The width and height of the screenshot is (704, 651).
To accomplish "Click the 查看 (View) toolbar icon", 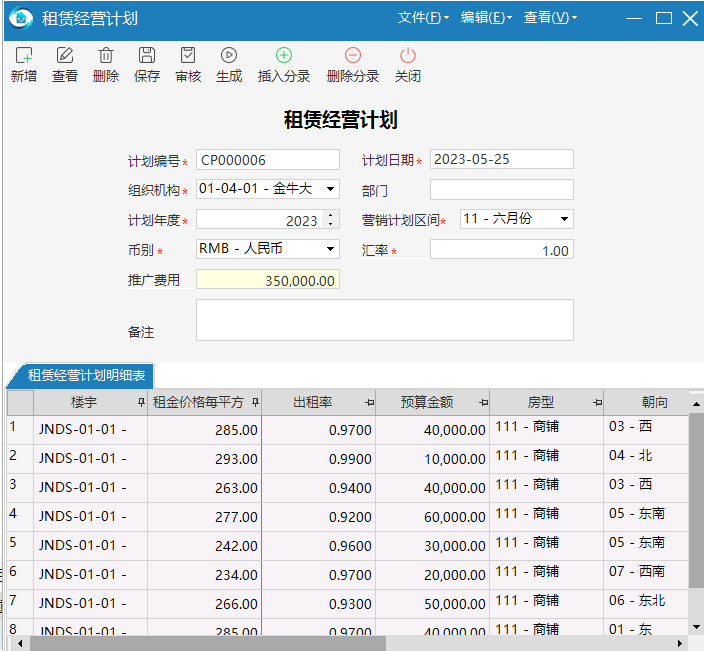I will click(x=65, y=56).
